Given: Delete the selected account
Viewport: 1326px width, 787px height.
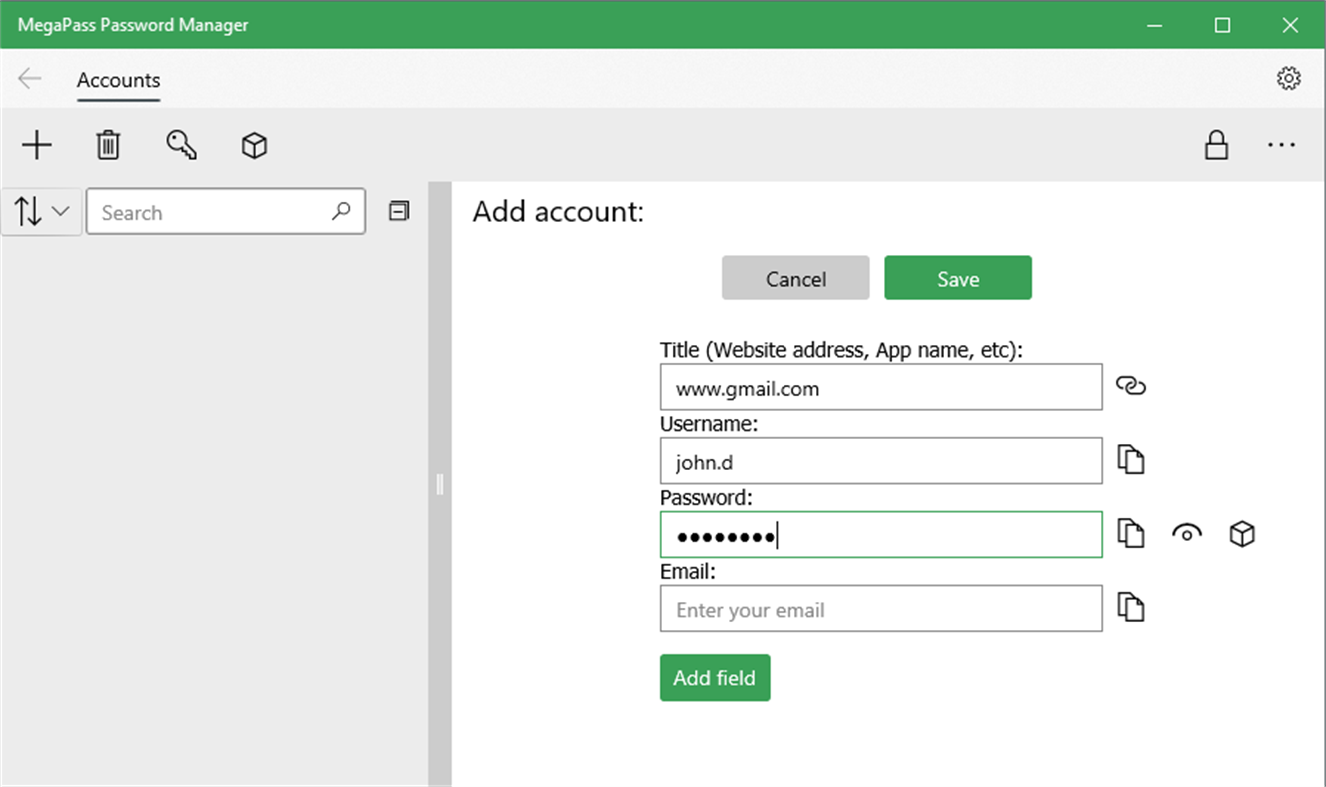Looking at the screenshot, I should [108, 145].
